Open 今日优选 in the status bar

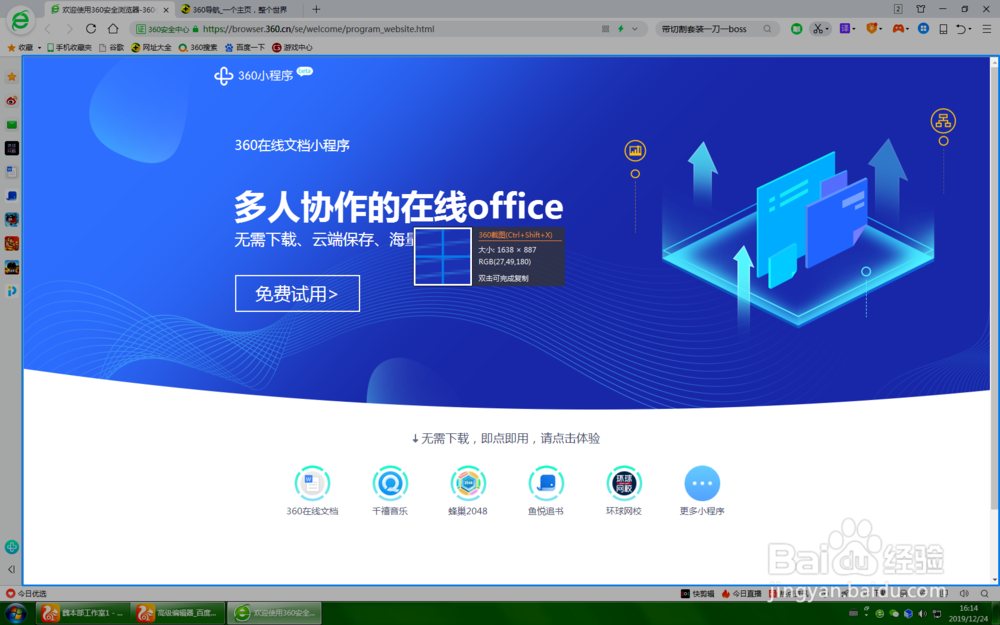point(26,593)
